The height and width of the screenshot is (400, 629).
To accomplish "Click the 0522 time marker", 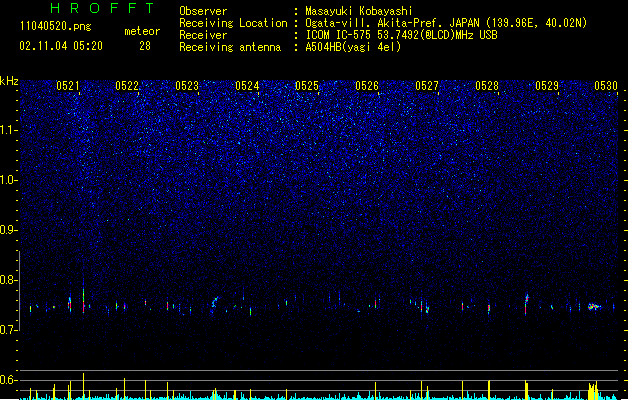I will point(127,86).
